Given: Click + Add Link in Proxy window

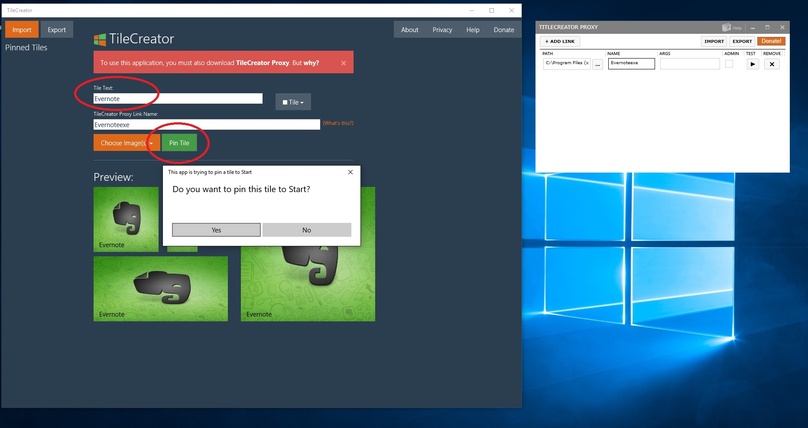Looking at the screenshot, I should 560,41.
